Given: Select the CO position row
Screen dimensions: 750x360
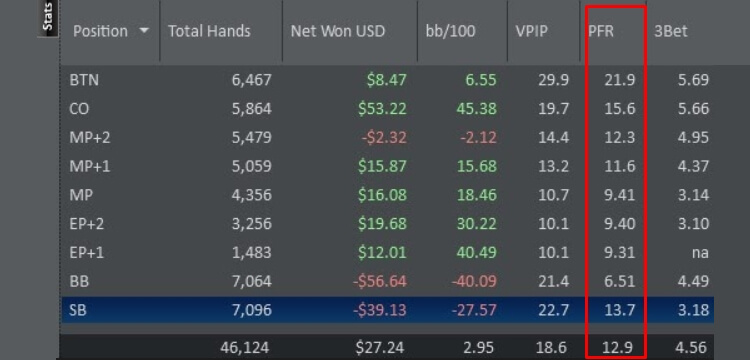Looking at the screenshot, I should click(387, 109).
